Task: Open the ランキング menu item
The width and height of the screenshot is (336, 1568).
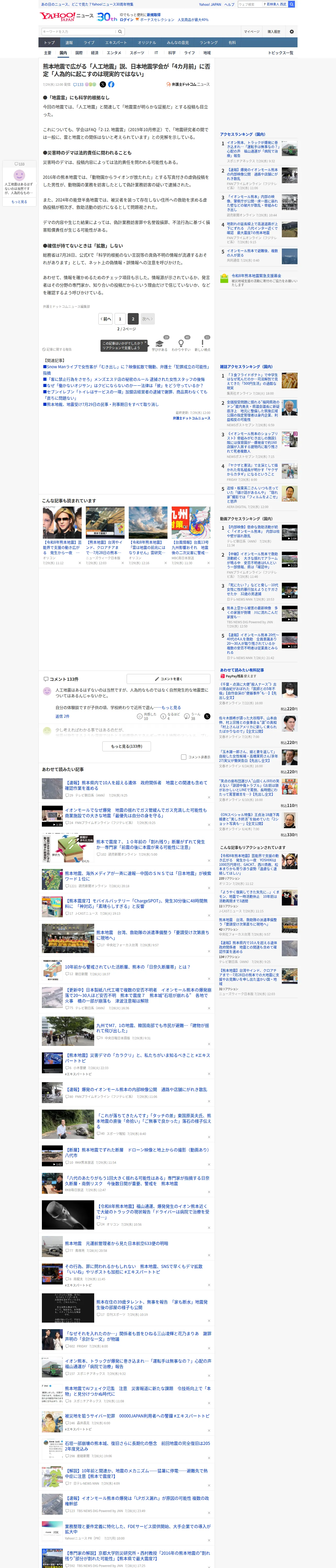Action: (209, 43)
